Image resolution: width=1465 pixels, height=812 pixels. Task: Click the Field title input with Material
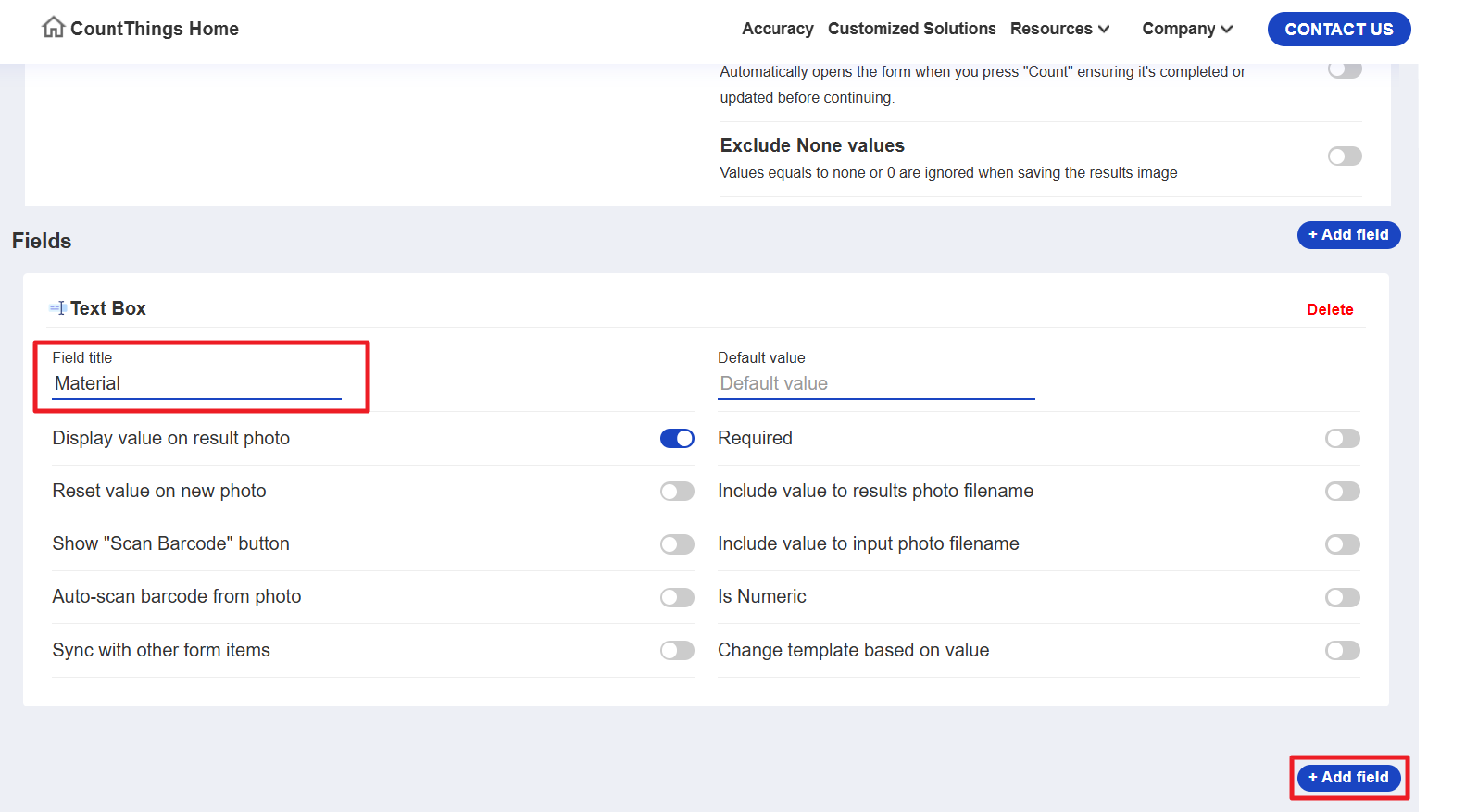pos(196,384)
